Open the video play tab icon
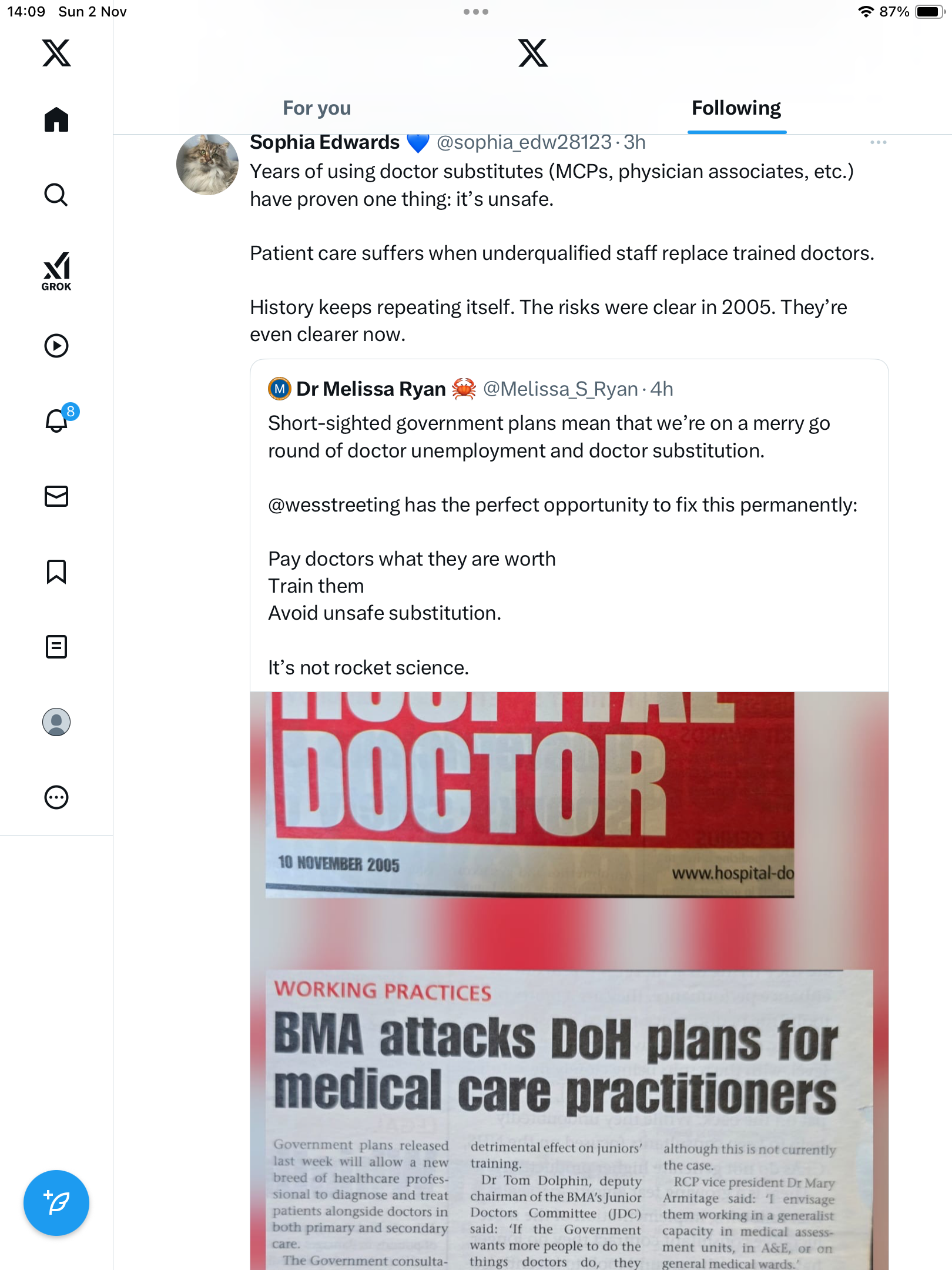The image size is (952, 1270). (x=56, y=346)
